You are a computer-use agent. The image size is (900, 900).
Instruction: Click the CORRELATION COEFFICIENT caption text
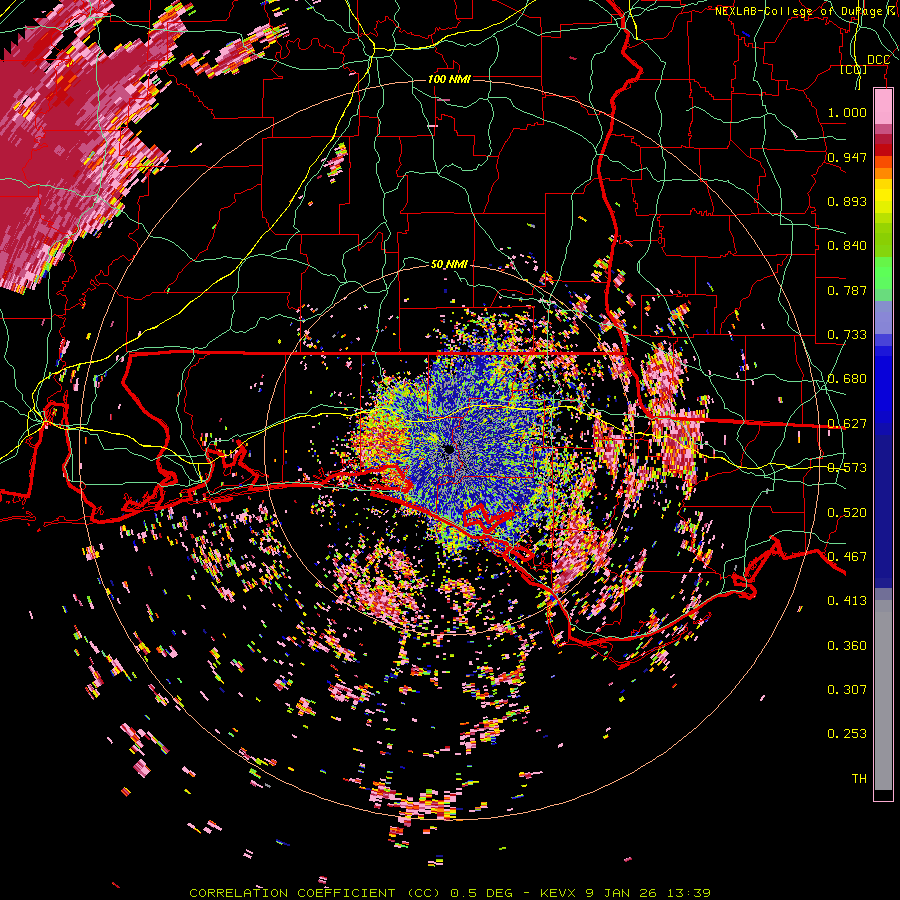[292, 893]
